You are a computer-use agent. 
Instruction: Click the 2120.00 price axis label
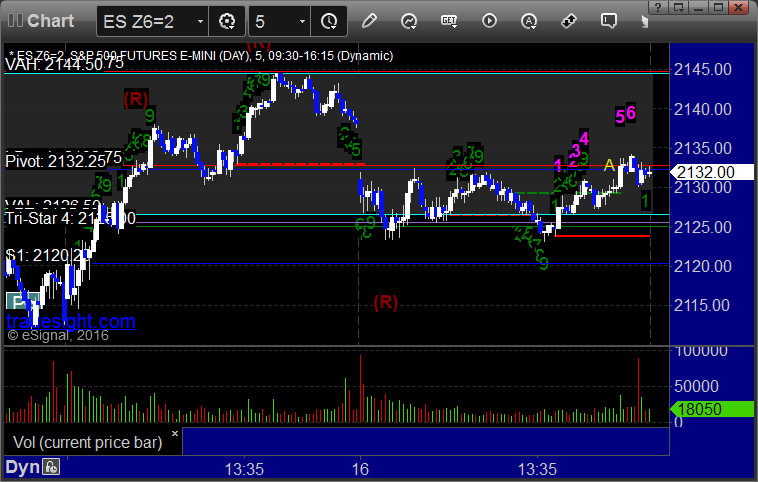pos(702,266)
